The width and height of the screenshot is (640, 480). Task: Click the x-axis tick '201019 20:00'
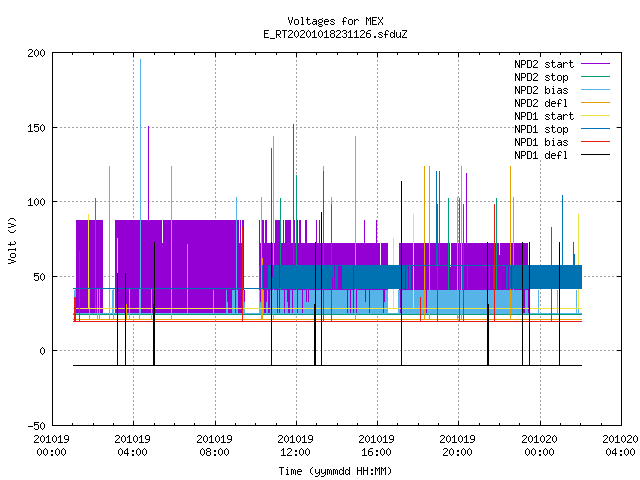pyautogui.click(x=458, y=446)
